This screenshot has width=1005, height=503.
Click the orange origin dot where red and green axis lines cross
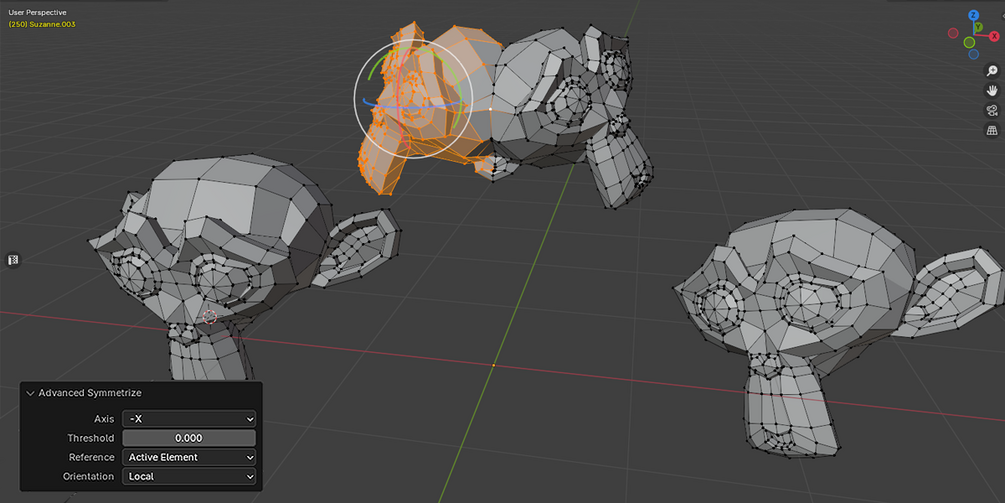[x=493, y=365]
